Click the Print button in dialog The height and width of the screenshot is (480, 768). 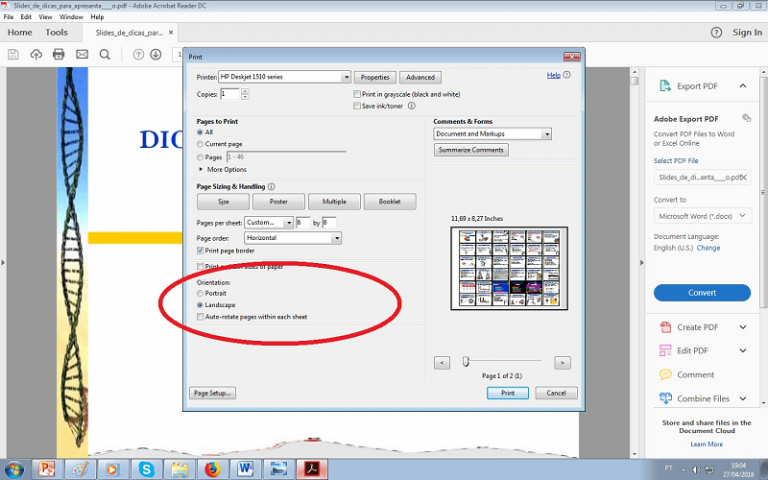pyautogui.click(x=507, y=393)
